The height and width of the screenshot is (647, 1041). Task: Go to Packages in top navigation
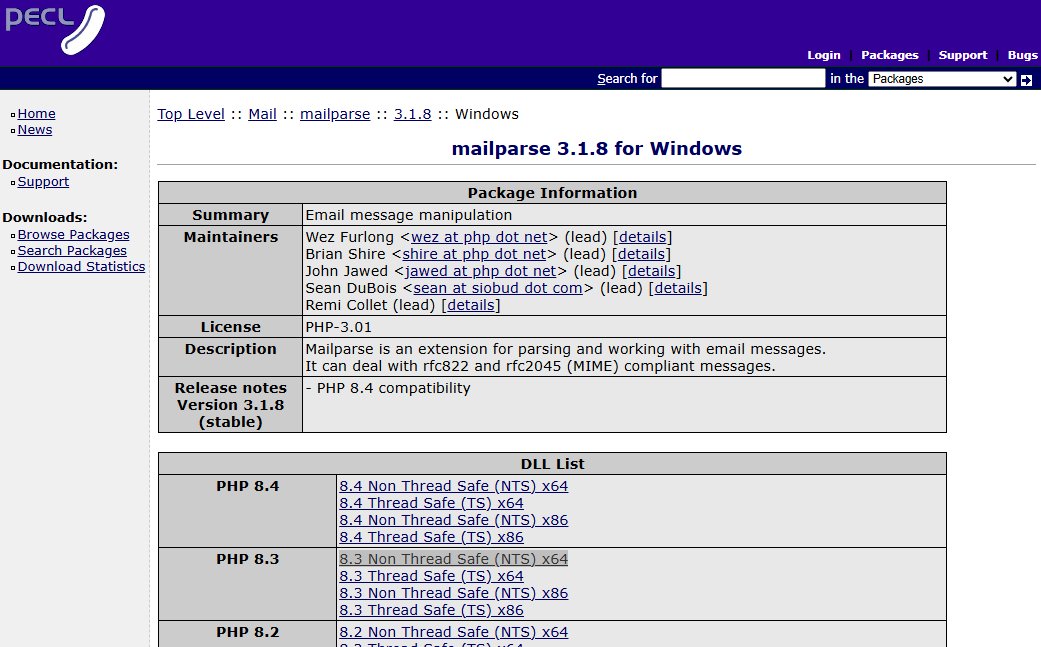click(x=889, y=55)
